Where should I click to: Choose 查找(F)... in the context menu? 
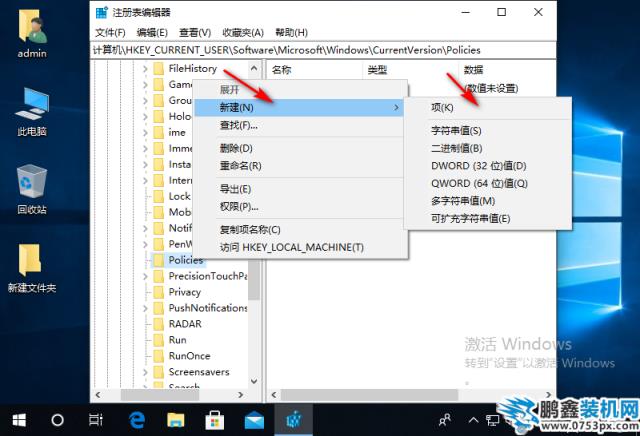click(x=299, y=125)
